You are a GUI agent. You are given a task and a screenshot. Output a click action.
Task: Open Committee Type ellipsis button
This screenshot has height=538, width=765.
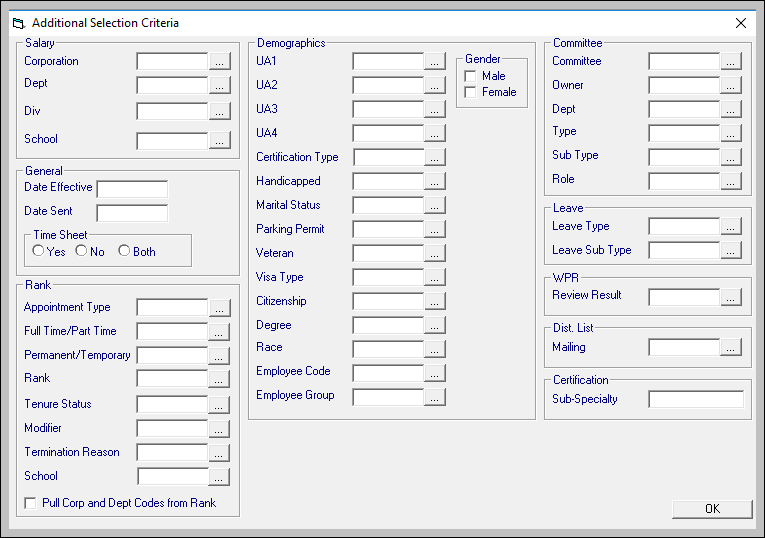[x=731, y=133]
